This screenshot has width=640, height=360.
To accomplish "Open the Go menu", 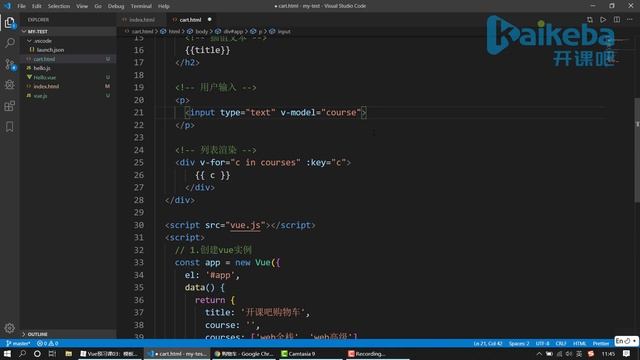I will point(98,6).
